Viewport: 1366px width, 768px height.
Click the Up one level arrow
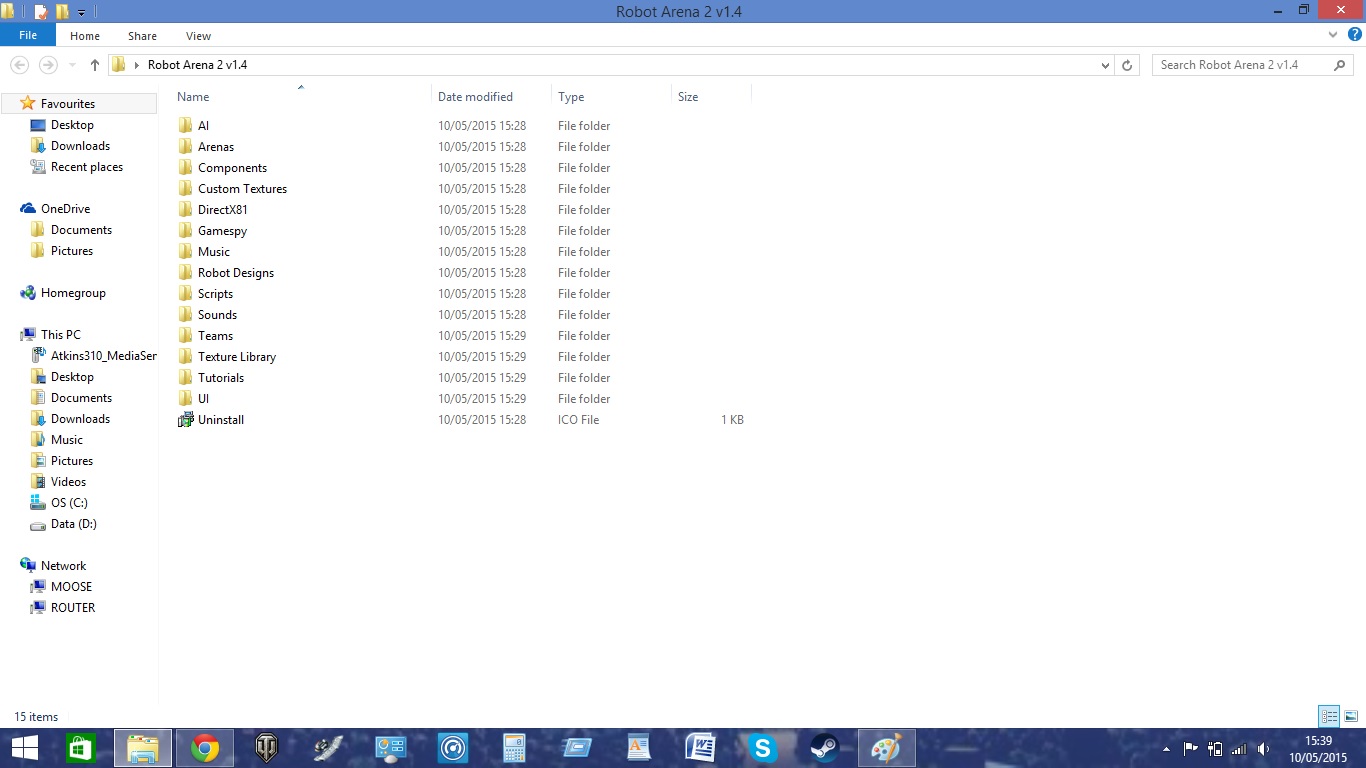point(95,65)
